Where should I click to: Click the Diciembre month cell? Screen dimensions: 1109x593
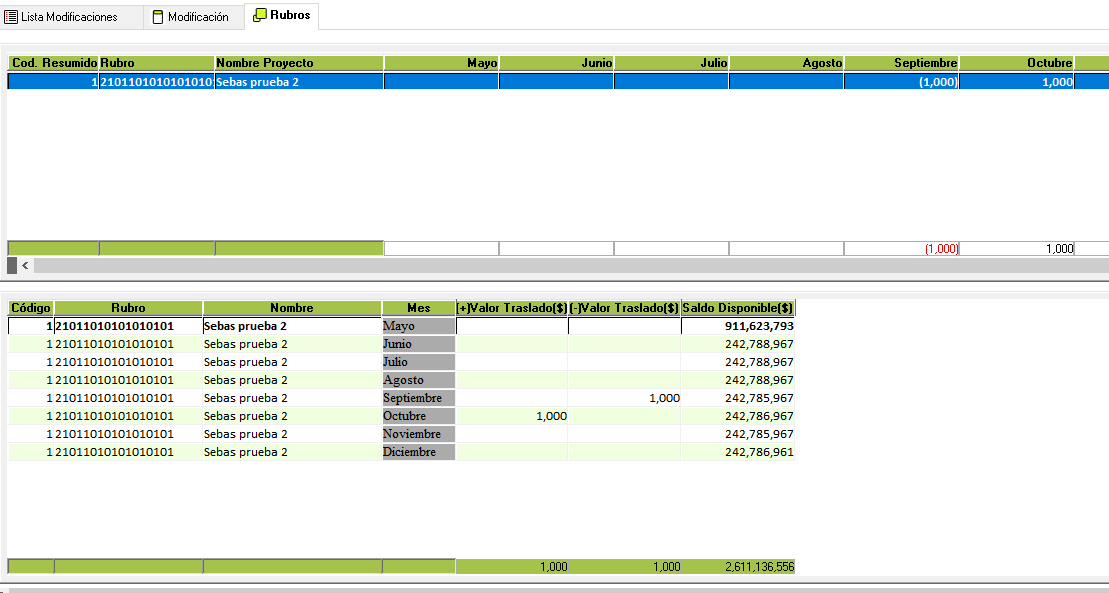(x=418, y=452)
